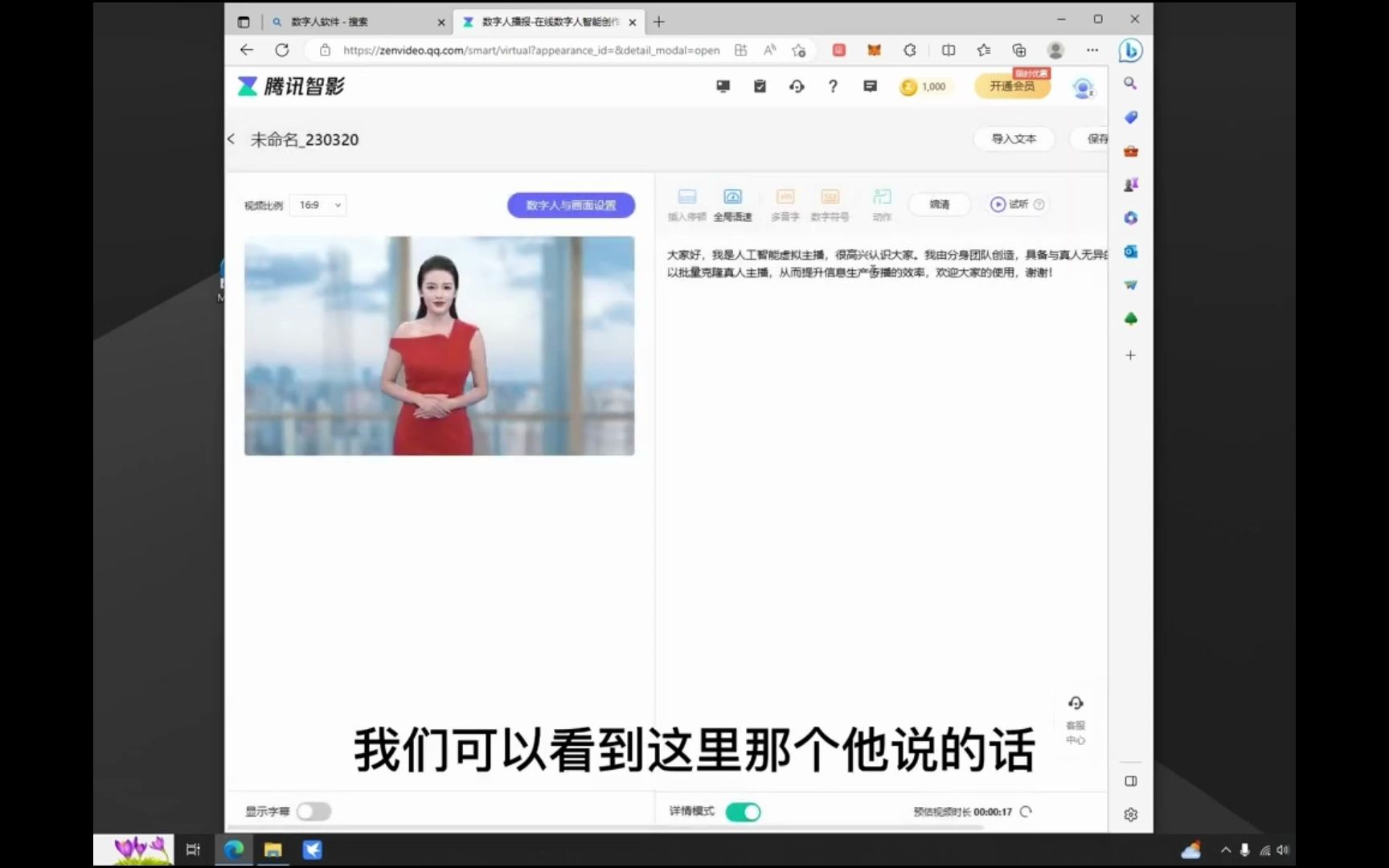This screenshot has width=1389, height=868.
Task: Click 动作 action tool
Action: coord(882,205)
